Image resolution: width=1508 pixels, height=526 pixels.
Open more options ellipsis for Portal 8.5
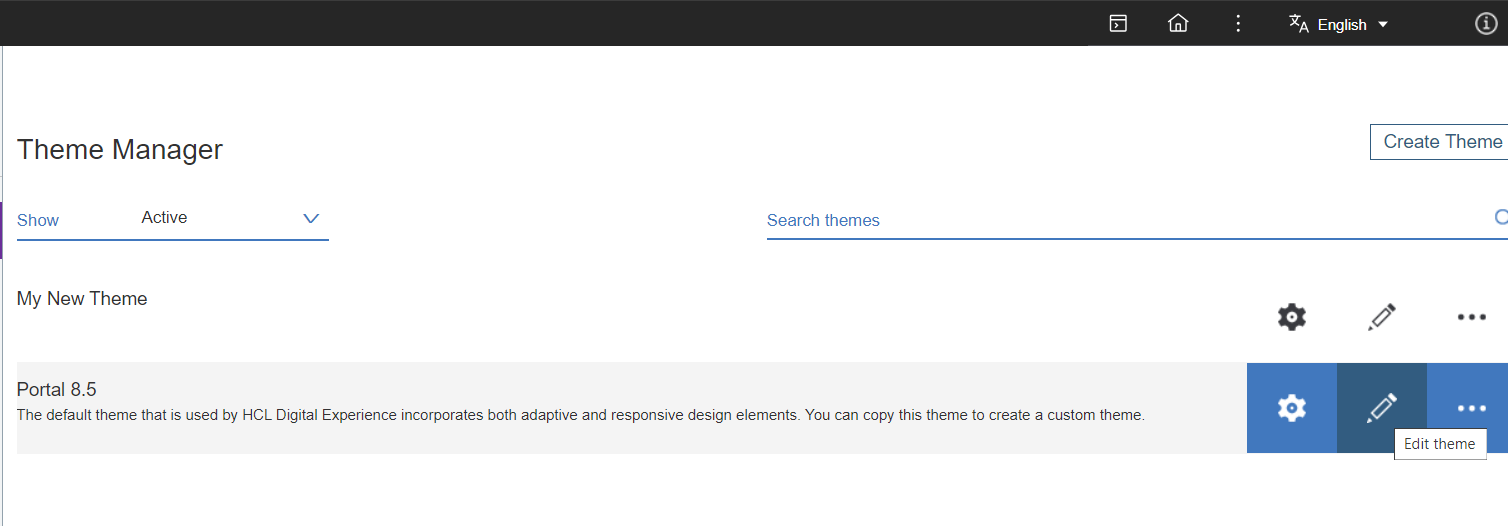1471,408
